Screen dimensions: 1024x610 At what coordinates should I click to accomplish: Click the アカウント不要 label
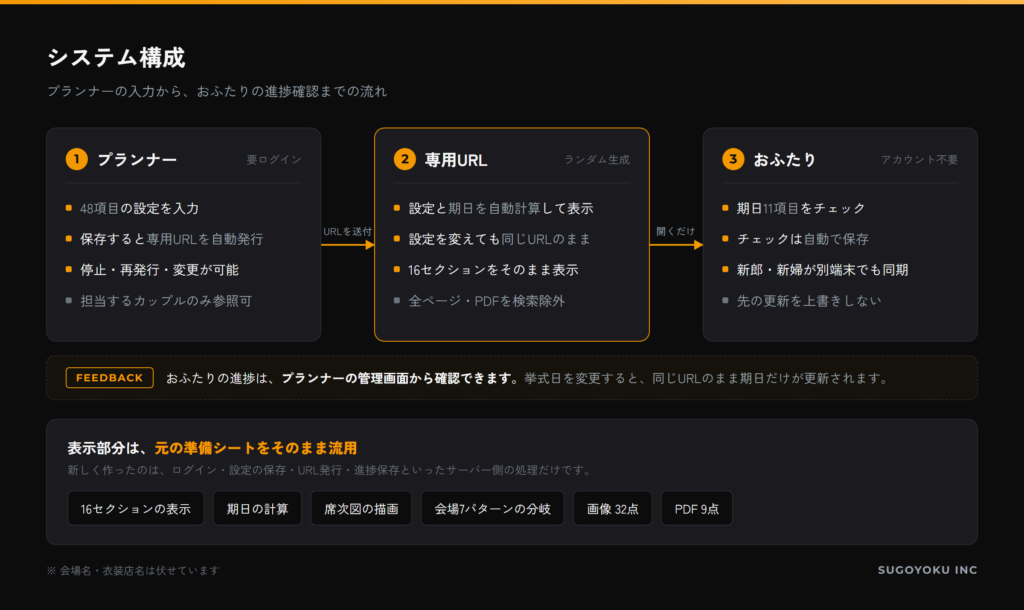click(x=920, y=159)
